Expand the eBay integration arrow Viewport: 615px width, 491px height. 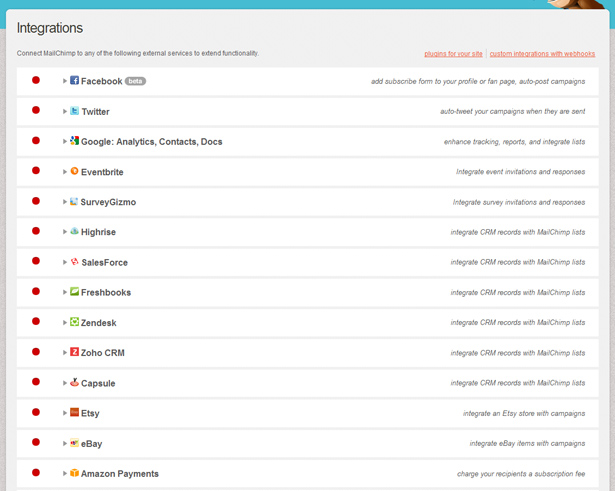65,443
